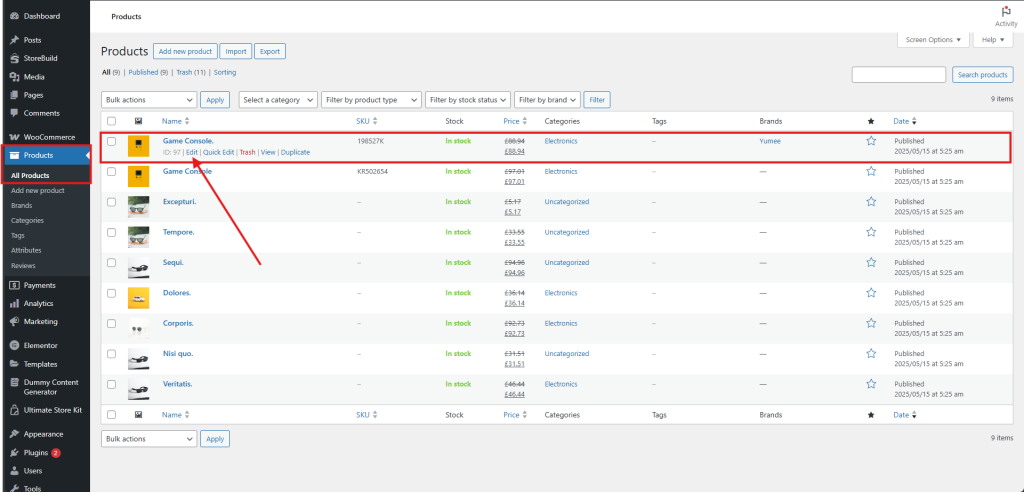Click the product search input field
The height and width of the screenshot is (492, 1024).
pos(899,74)
